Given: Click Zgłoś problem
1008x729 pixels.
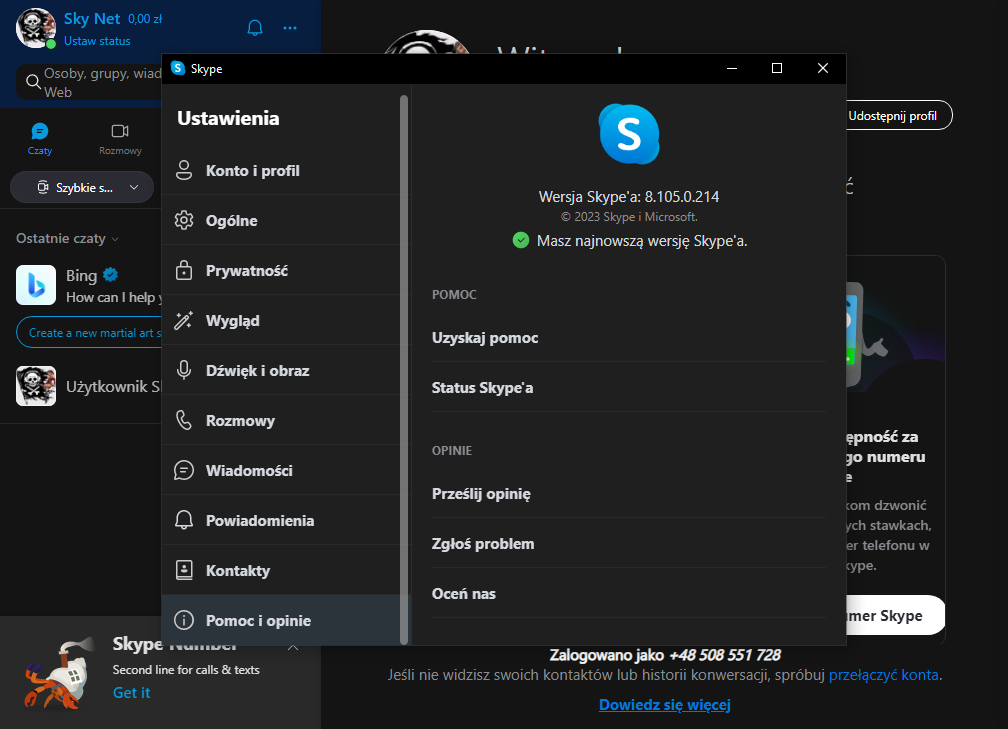Looking at the screenshot, I should (x=628, y=544).
